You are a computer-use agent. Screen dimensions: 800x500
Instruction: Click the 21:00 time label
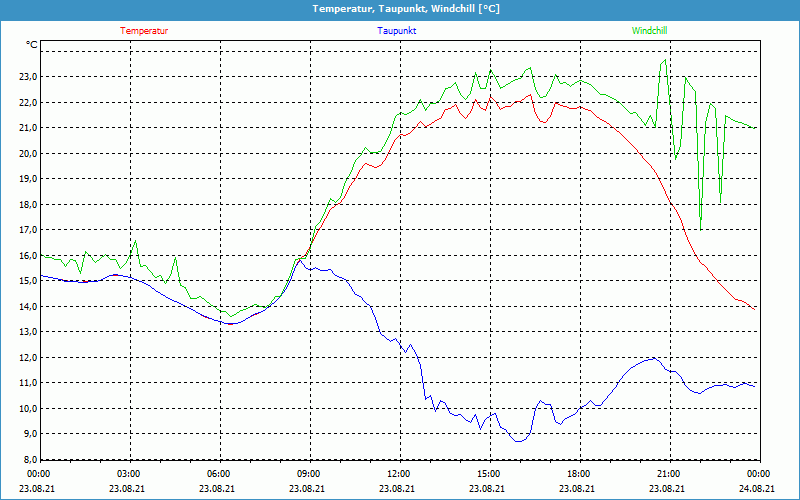[669, 474]
